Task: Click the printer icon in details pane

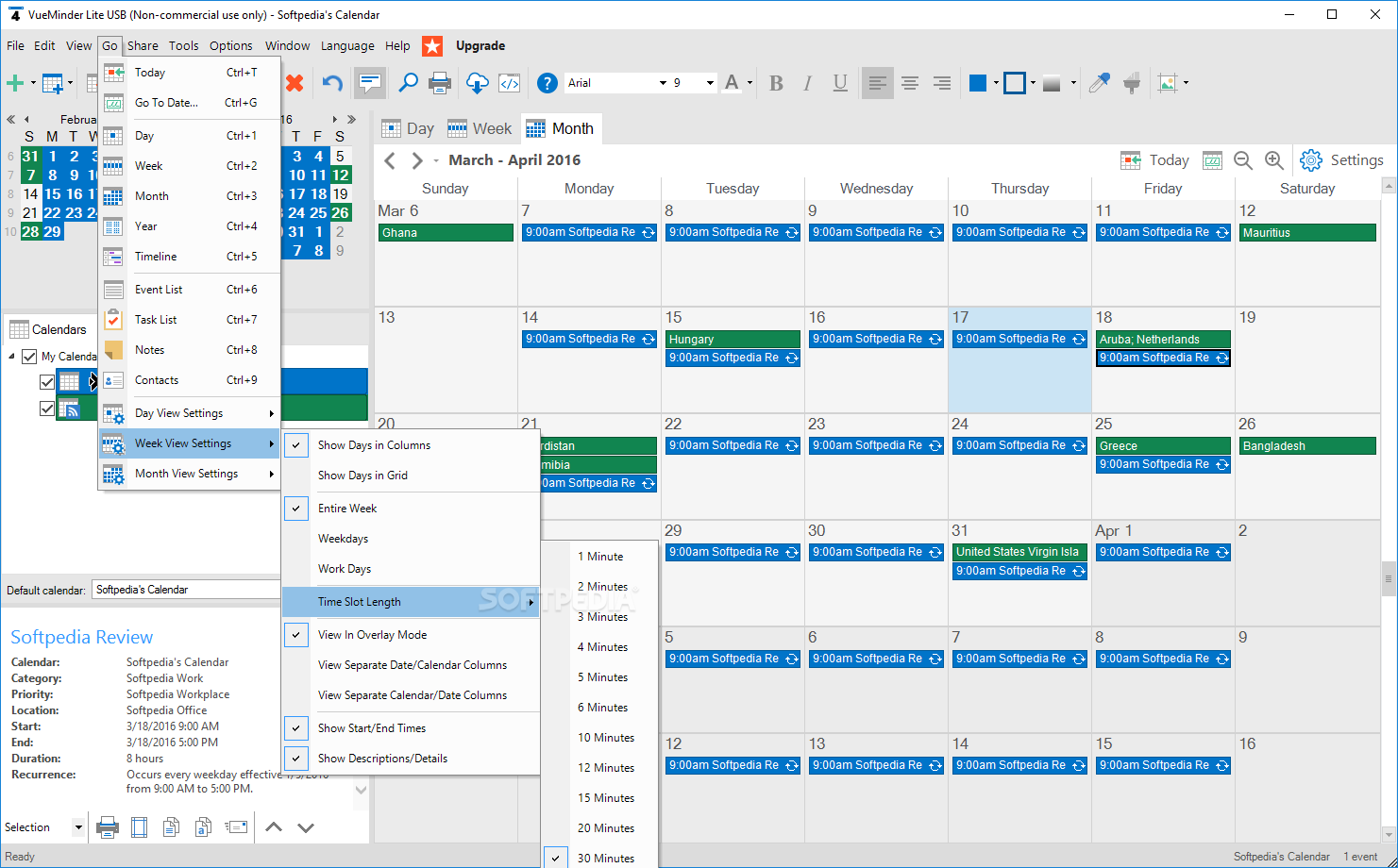Action: tap(108, 827)
